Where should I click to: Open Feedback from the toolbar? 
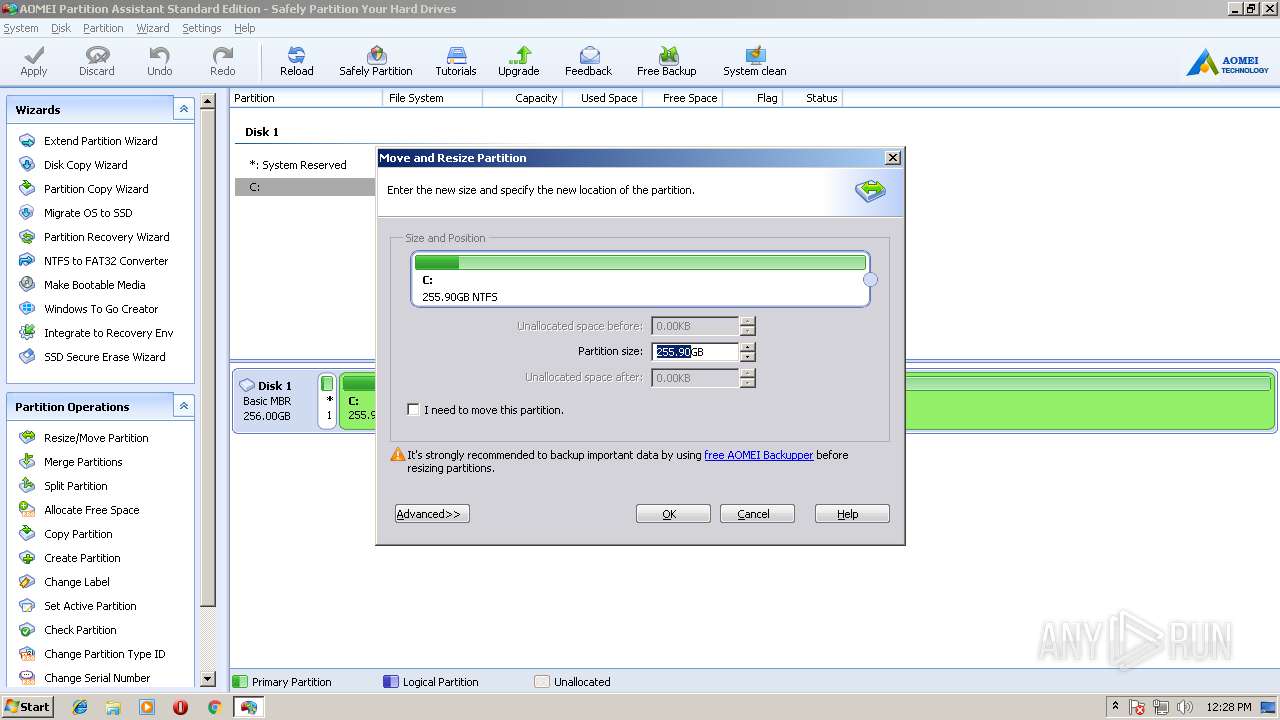(589, 61)
